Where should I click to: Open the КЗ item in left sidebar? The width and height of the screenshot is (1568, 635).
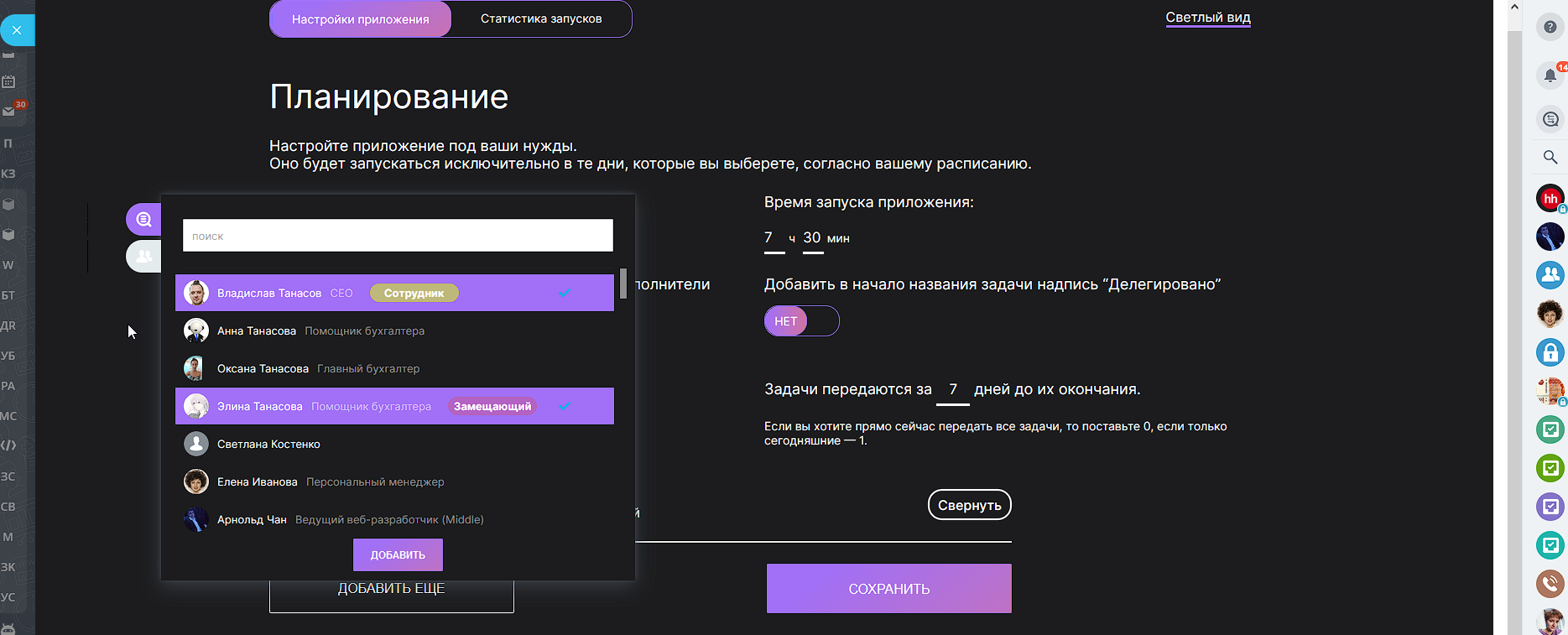tap(8, 174)
